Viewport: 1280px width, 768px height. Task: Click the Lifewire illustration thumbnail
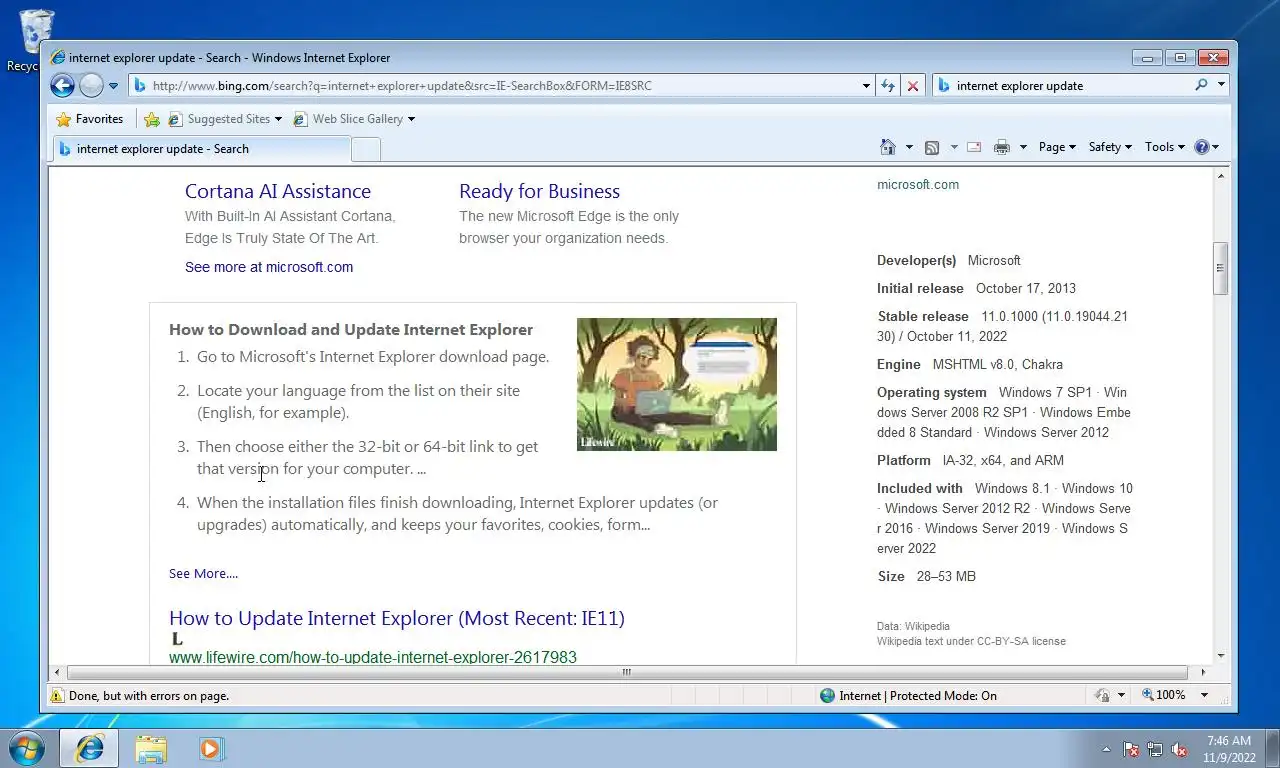677,384
